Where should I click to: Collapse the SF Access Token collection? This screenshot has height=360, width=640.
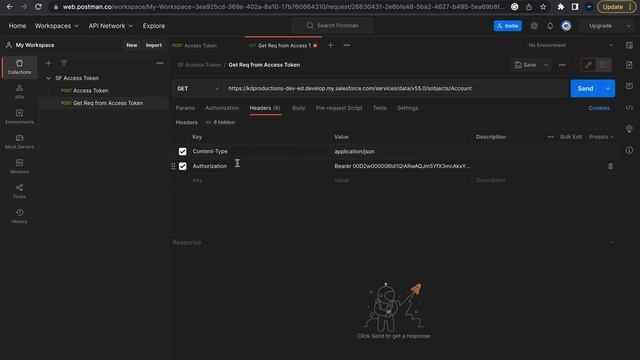(x=48, y=78)
